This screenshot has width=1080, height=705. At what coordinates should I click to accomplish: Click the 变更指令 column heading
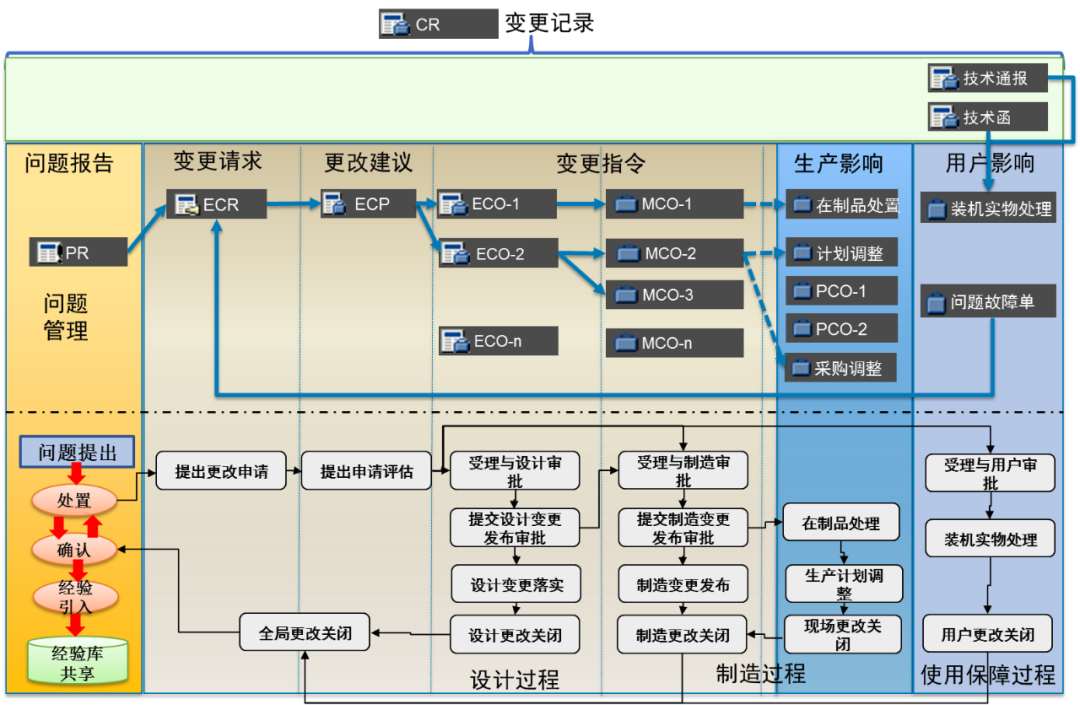point(601,164)
